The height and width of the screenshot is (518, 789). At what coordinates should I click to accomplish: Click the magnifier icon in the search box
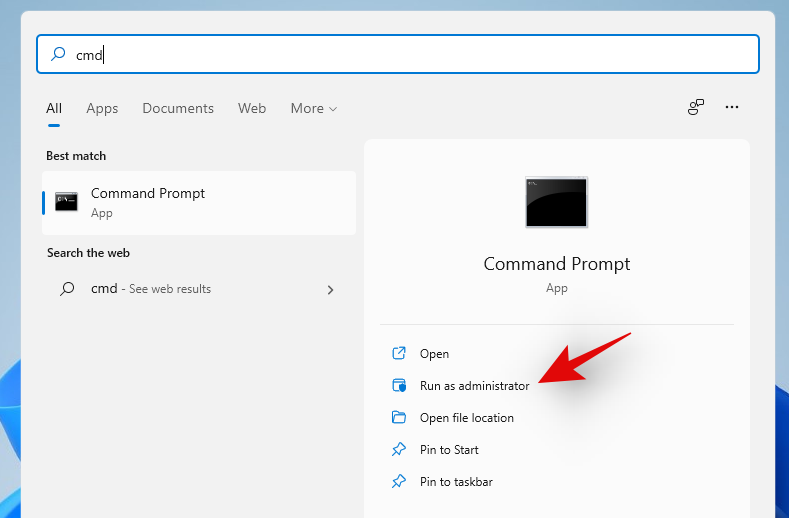click(x=58, y=55)
